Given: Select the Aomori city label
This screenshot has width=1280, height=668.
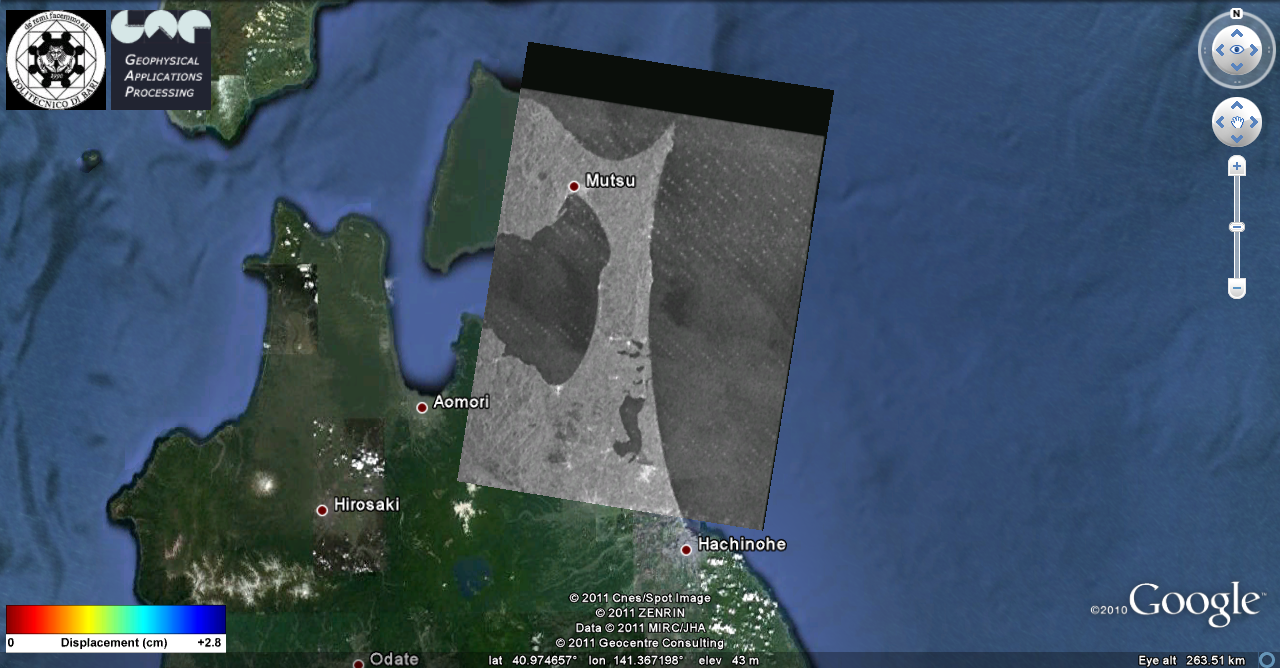Looking at the screenshot, I should coord(461,402).
